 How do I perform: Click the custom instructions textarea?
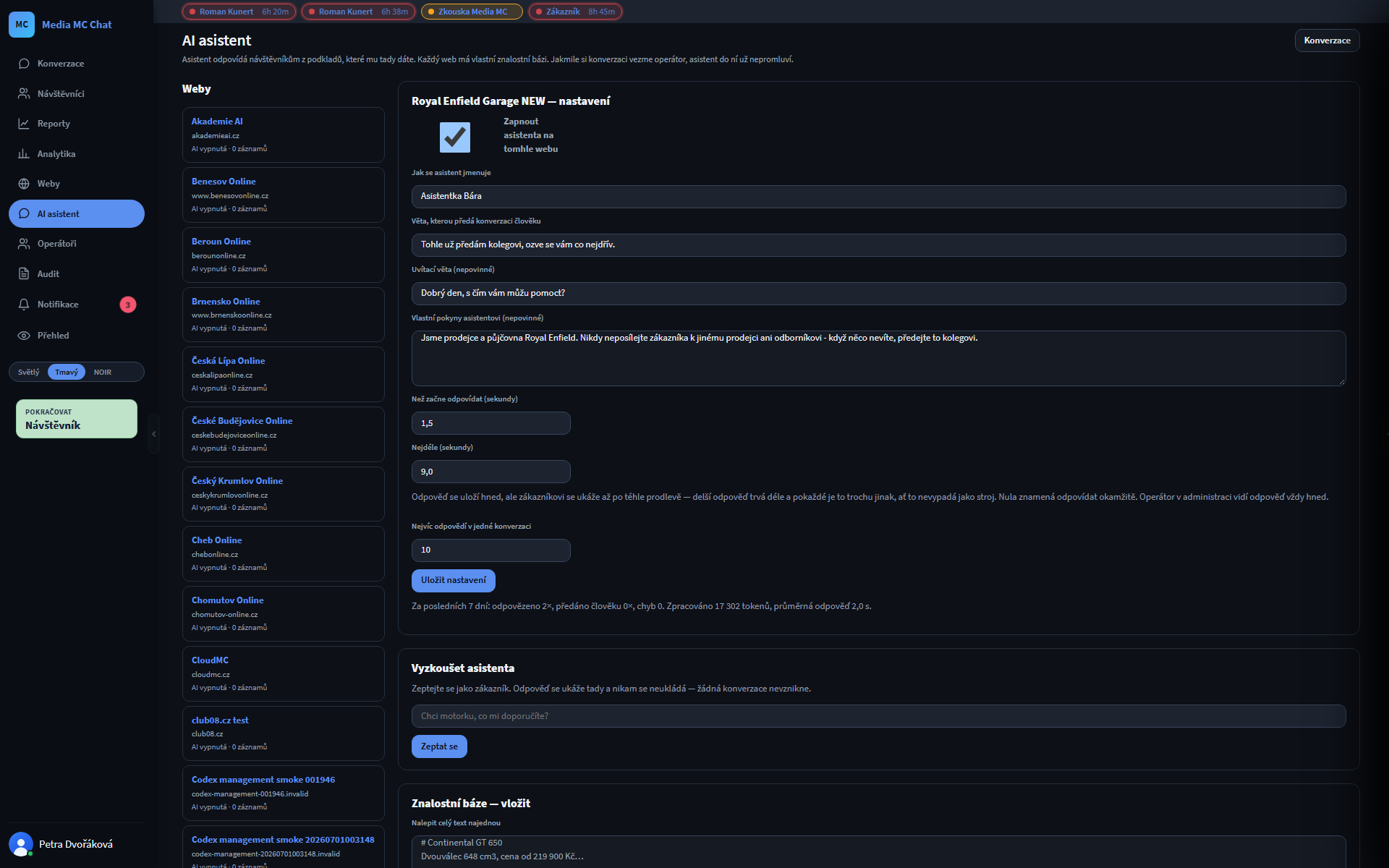click(x=878, y=358)
